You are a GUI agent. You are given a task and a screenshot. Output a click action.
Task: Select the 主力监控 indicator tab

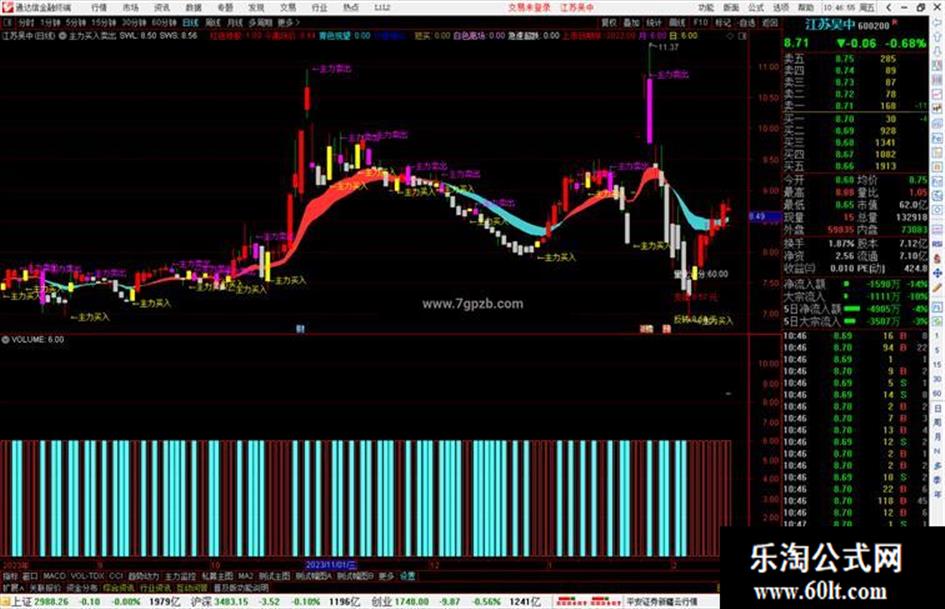(180, 576)
